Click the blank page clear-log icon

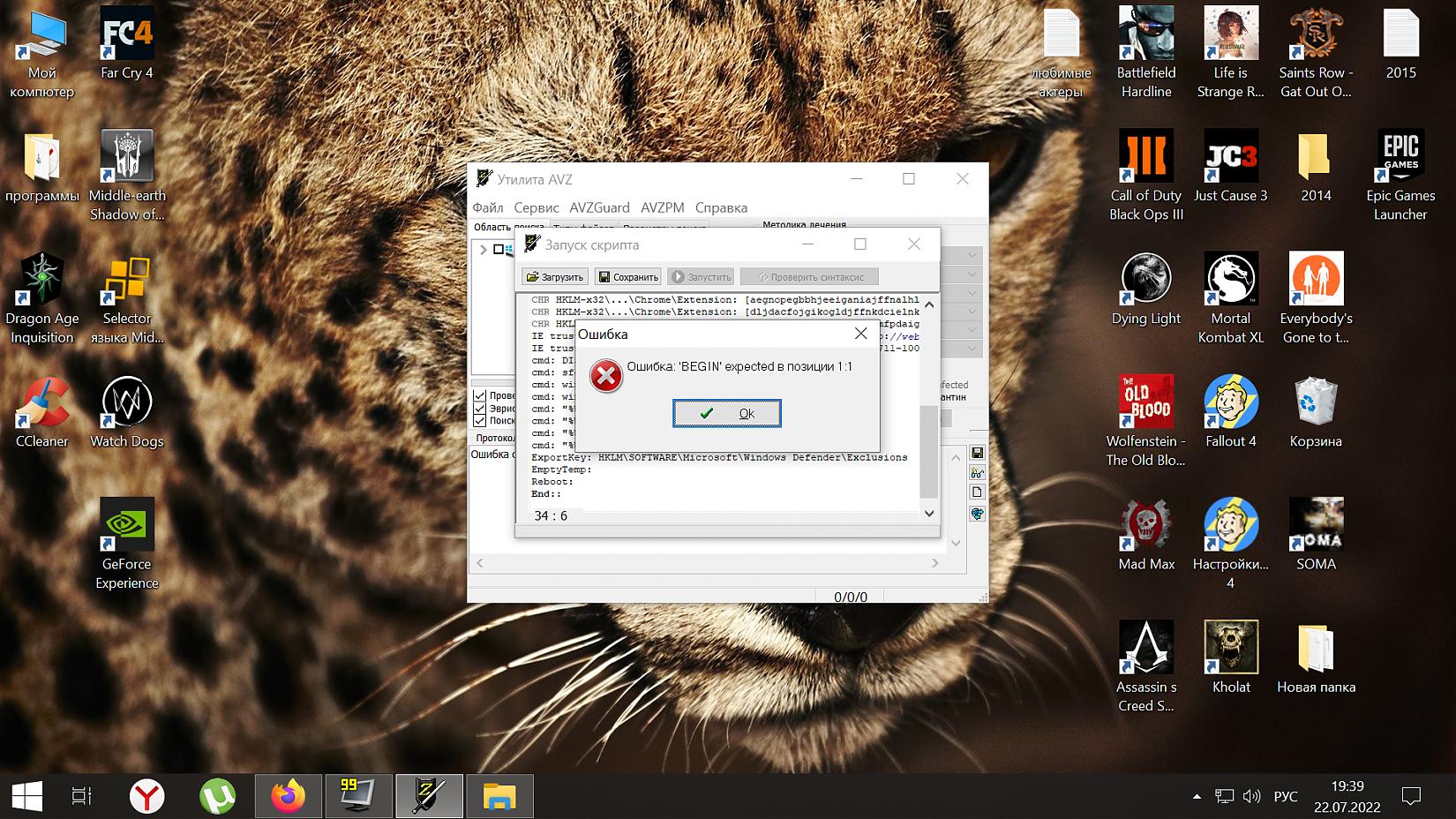[x=977, y=492]
